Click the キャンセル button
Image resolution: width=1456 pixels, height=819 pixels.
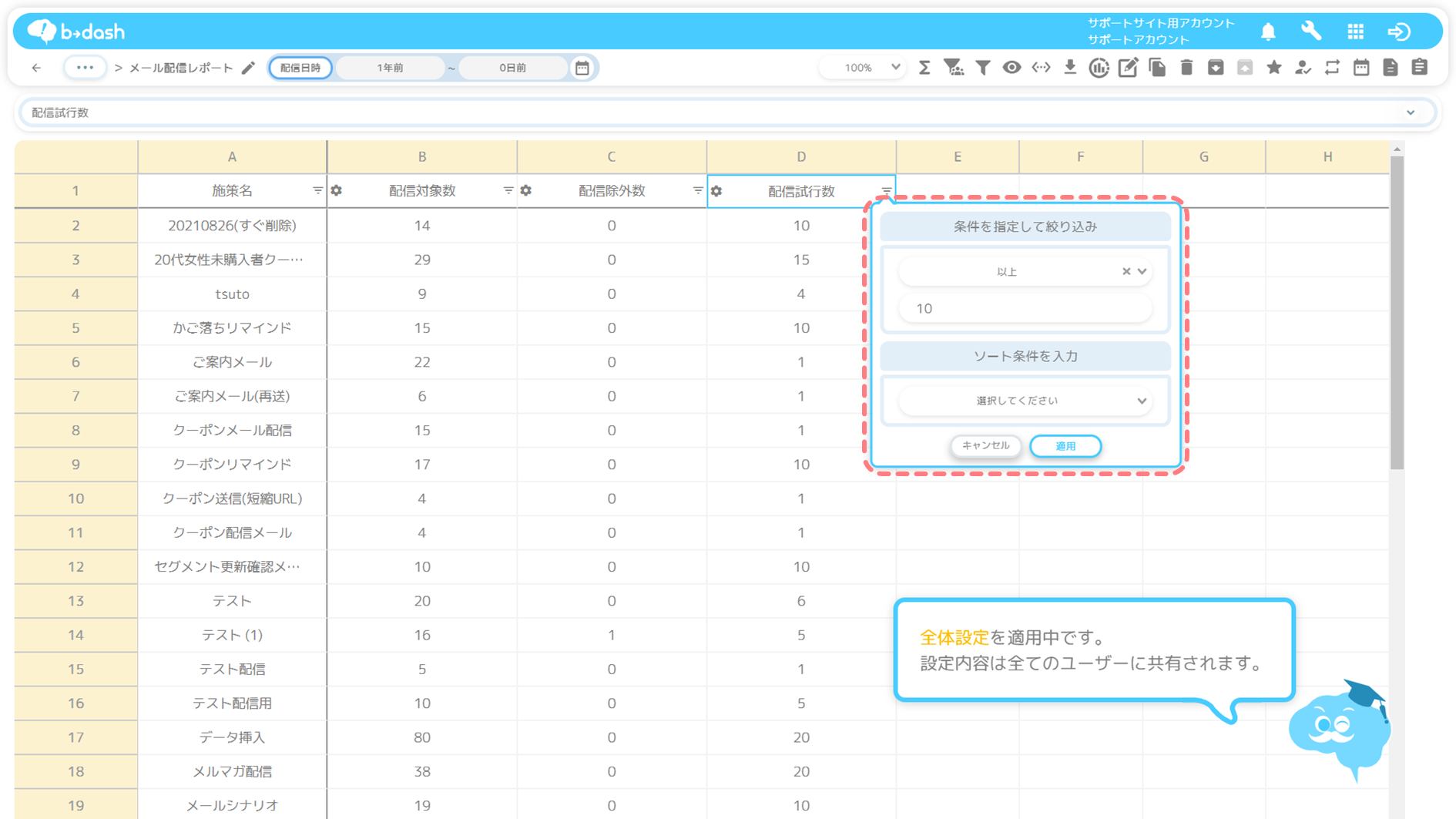[x=985, y=445]
